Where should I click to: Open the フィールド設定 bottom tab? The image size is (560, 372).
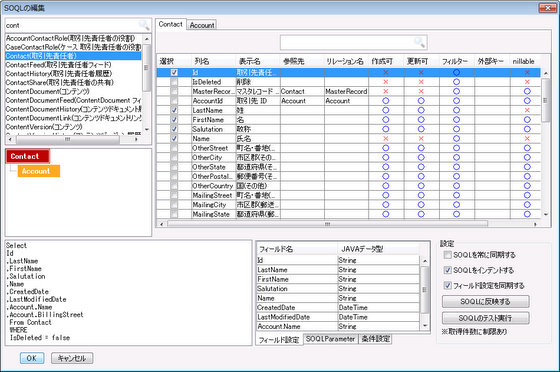[279, 340]
